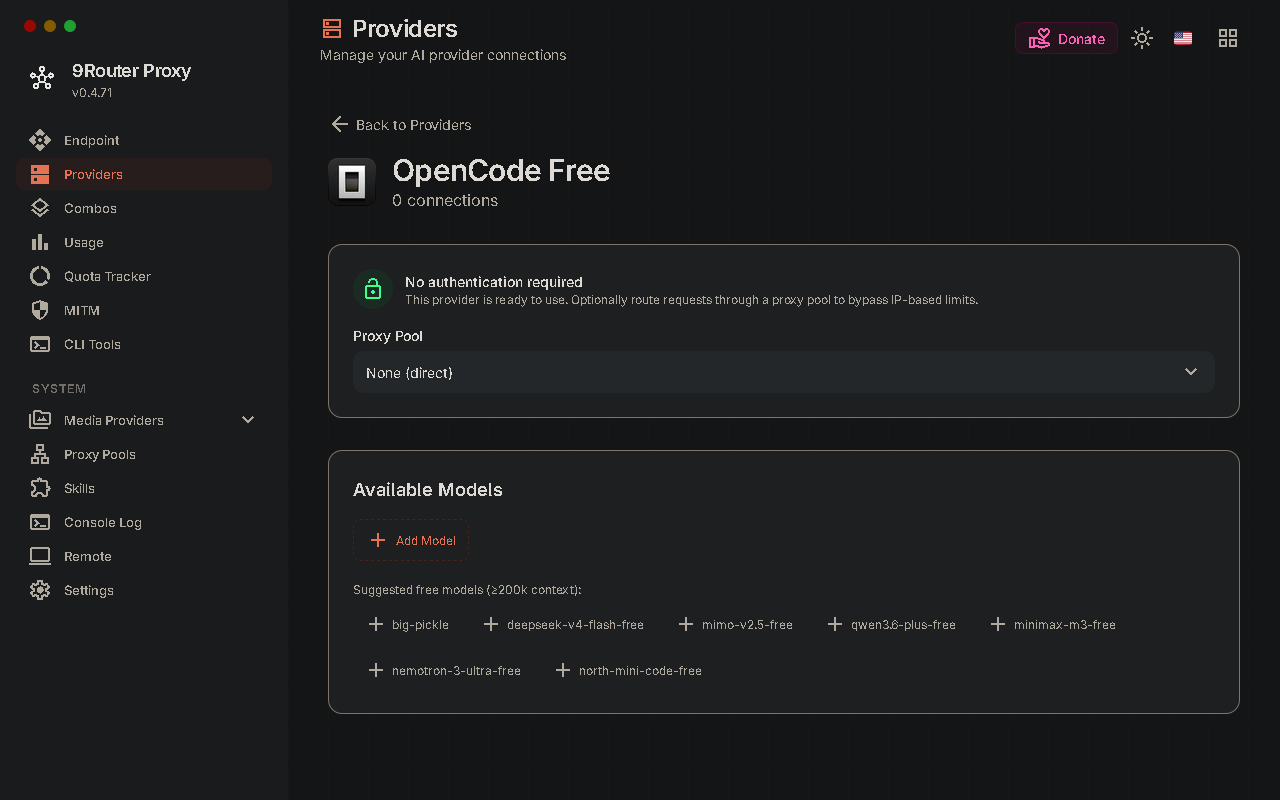This screenshot has height=800, width=1280.
Task: Click the Remote laptop icon
Action: coord(40,556)
